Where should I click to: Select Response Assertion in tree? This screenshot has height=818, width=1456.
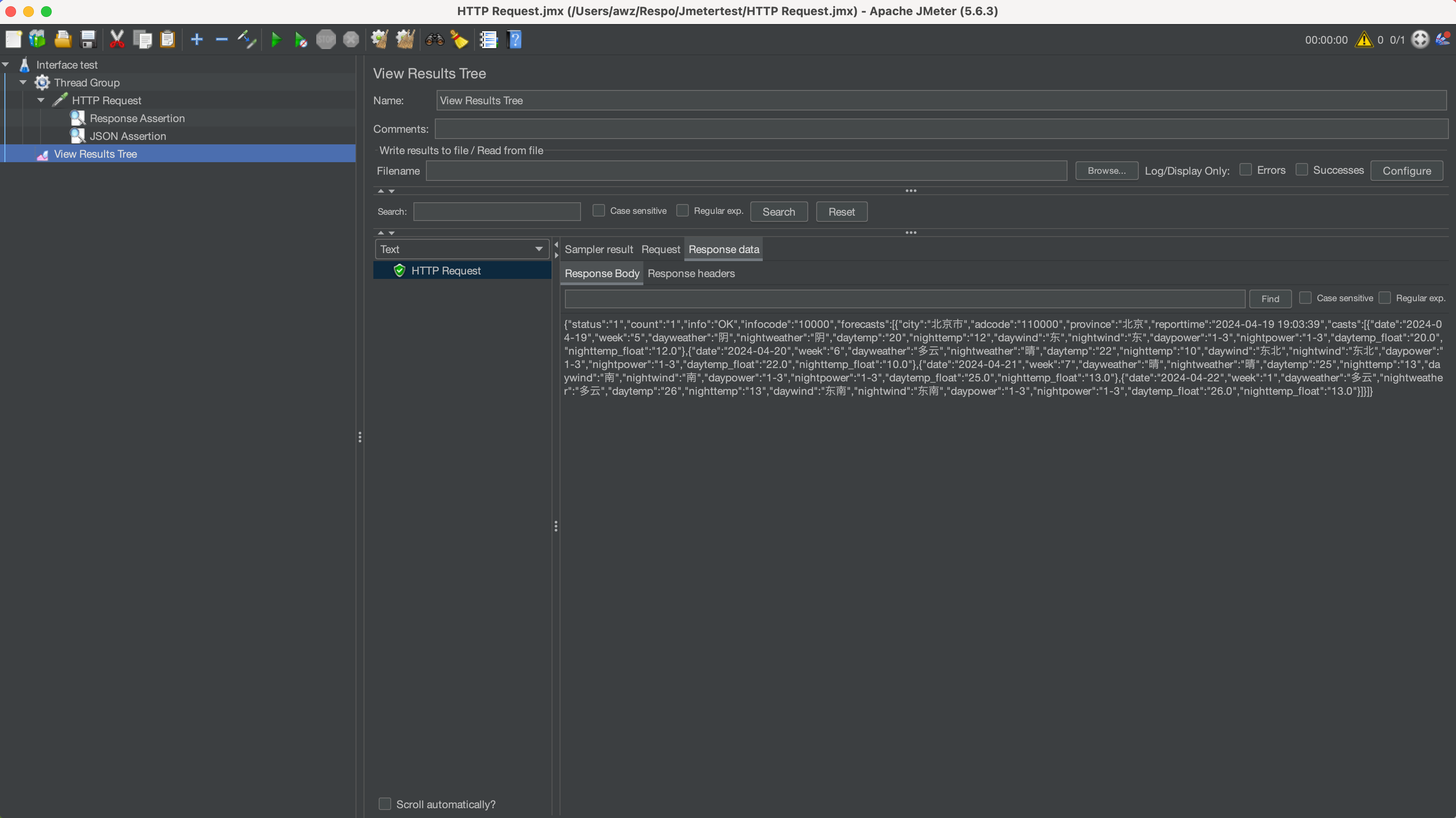pyautogui.click(x=137, y=118)
